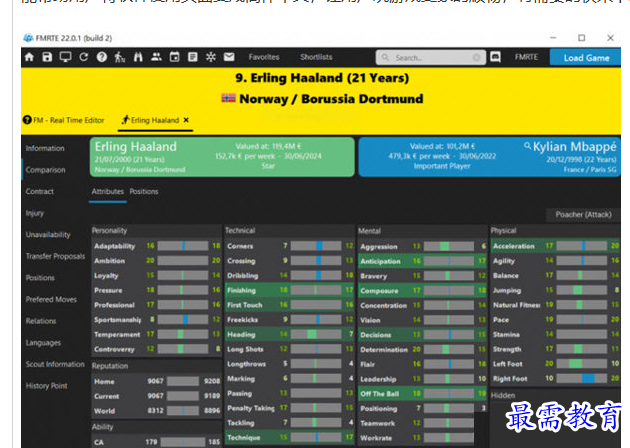The width and height of the screenshot is (630, 448).
Task: Click the CA ability row
Action: tap(157, 442)
